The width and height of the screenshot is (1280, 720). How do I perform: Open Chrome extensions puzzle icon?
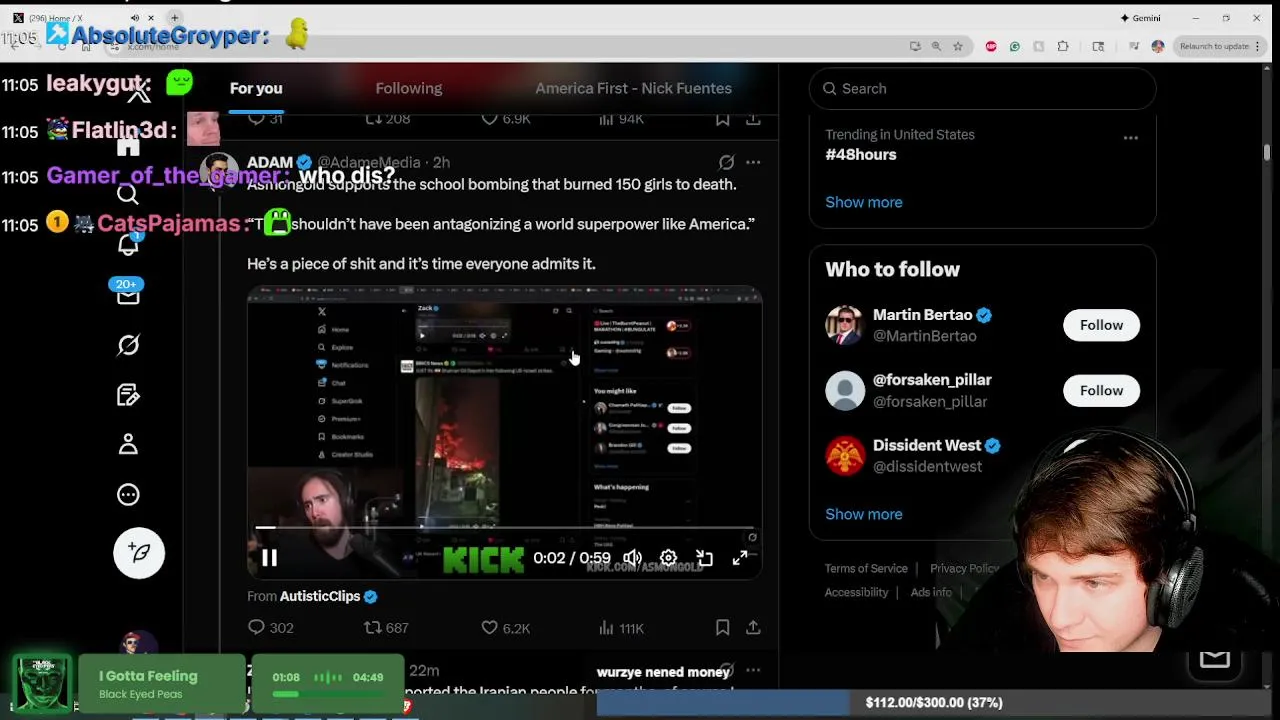[1063, 46]
